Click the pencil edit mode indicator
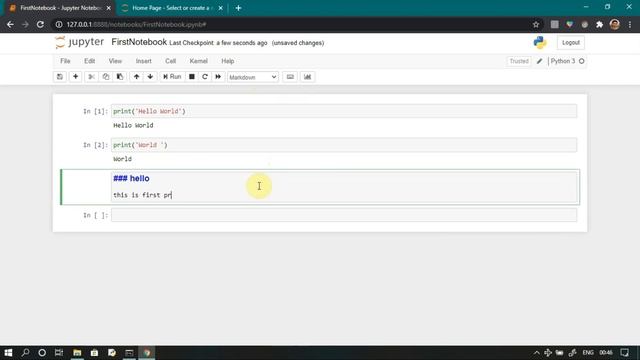Viewport: 640px width, 360px height. (539, 61)
